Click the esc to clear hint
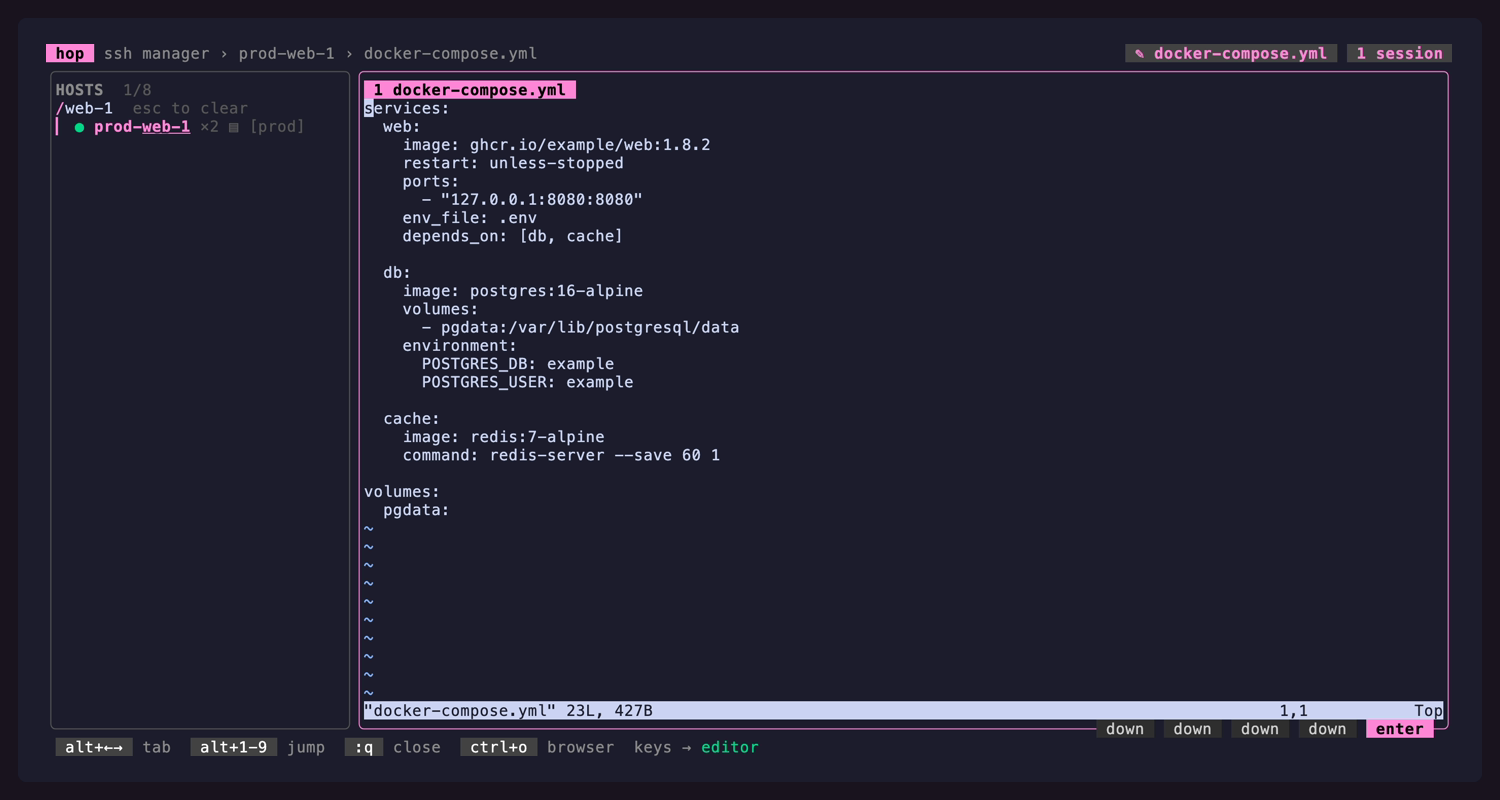The image size is (1500, 800). pyautogui.click(x=190, y=108)
